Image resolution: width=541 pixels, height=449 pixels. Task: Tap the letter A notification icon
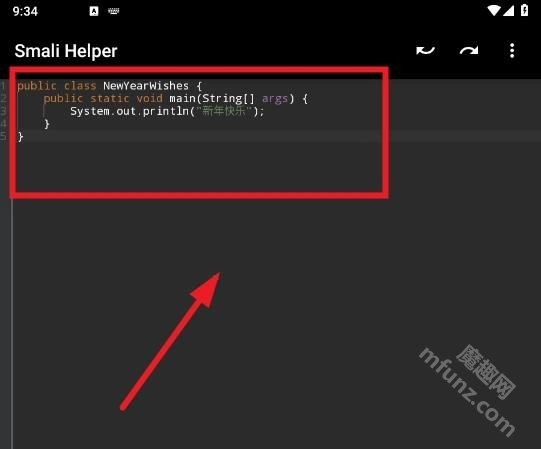[94, 11]
